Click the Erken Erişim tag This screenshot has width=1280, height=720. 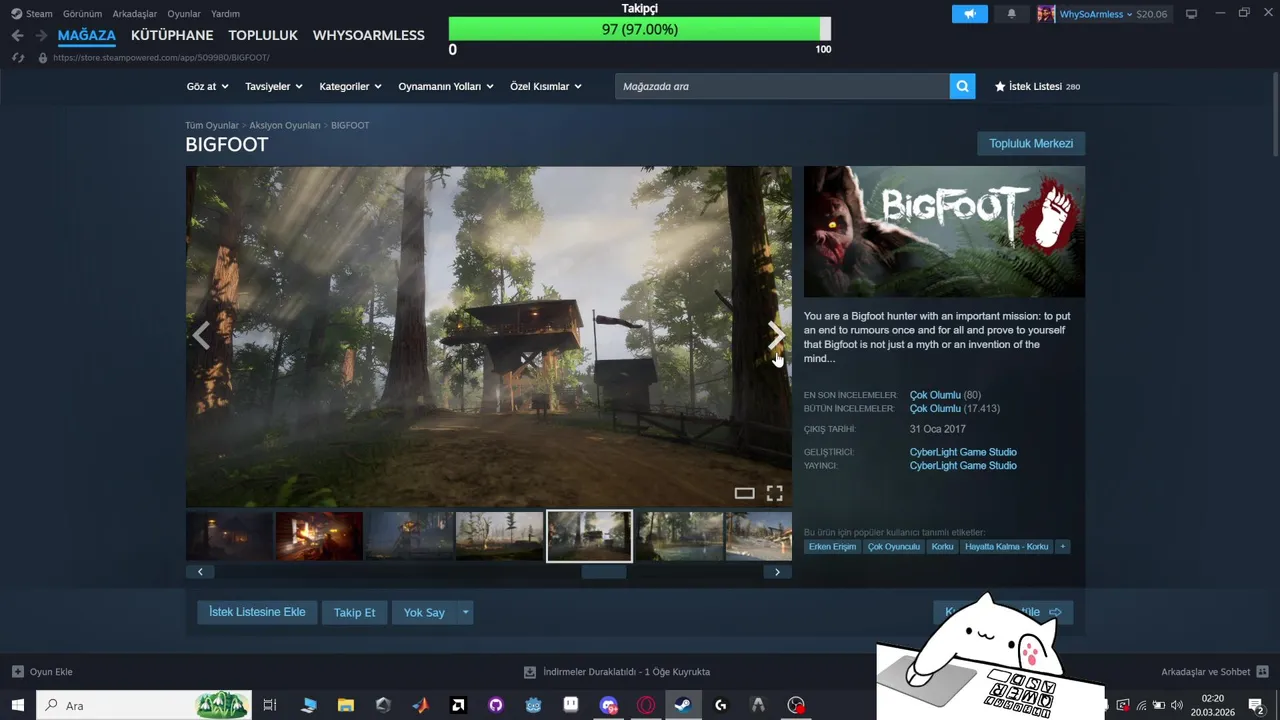[x=832, y=547]
